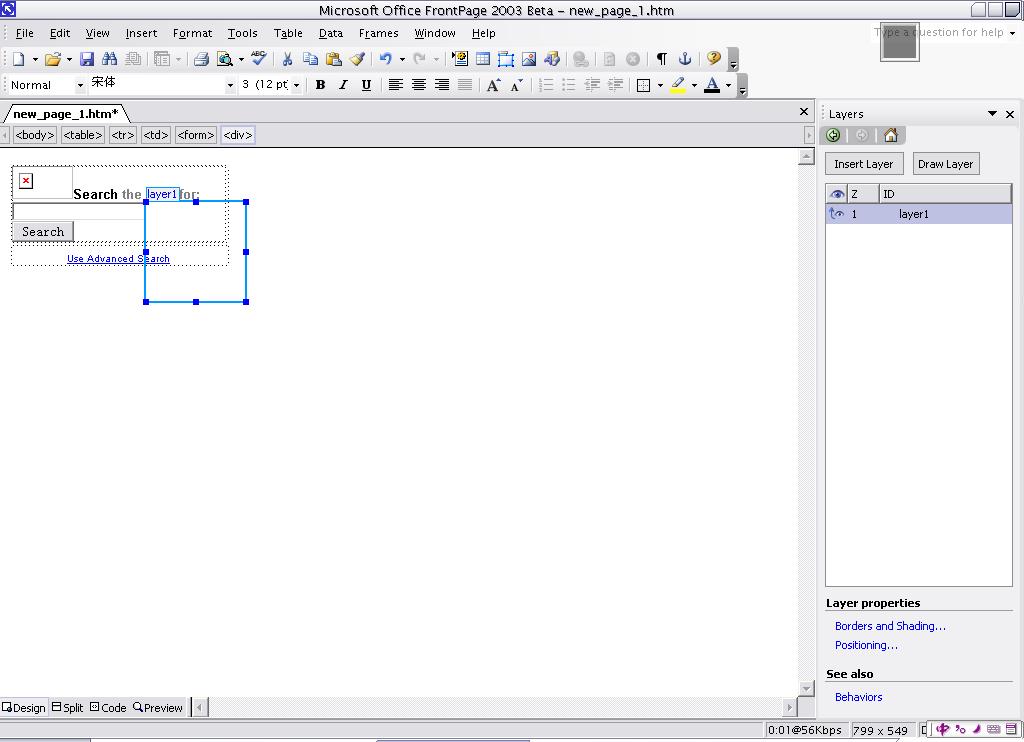Click the Insert Table icon
Screen dimensions: 1024x742
pyautogui.click(x=483, y=59)
